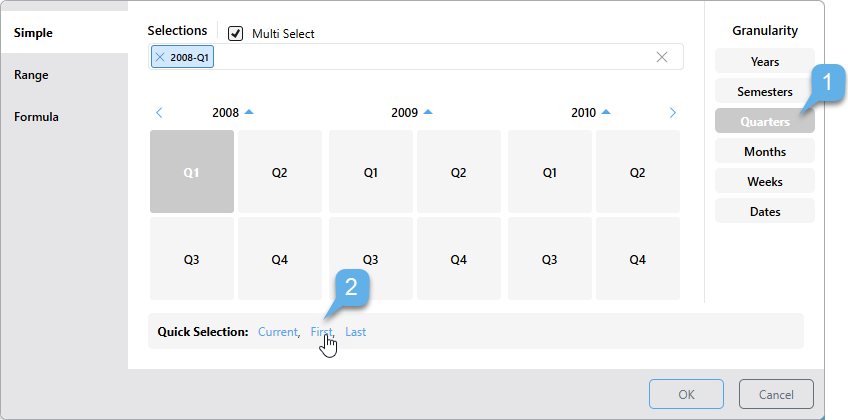Clear all selections with the X icon
The height and width of the screenshot is (420, 848).
click(x=662, y=57)
